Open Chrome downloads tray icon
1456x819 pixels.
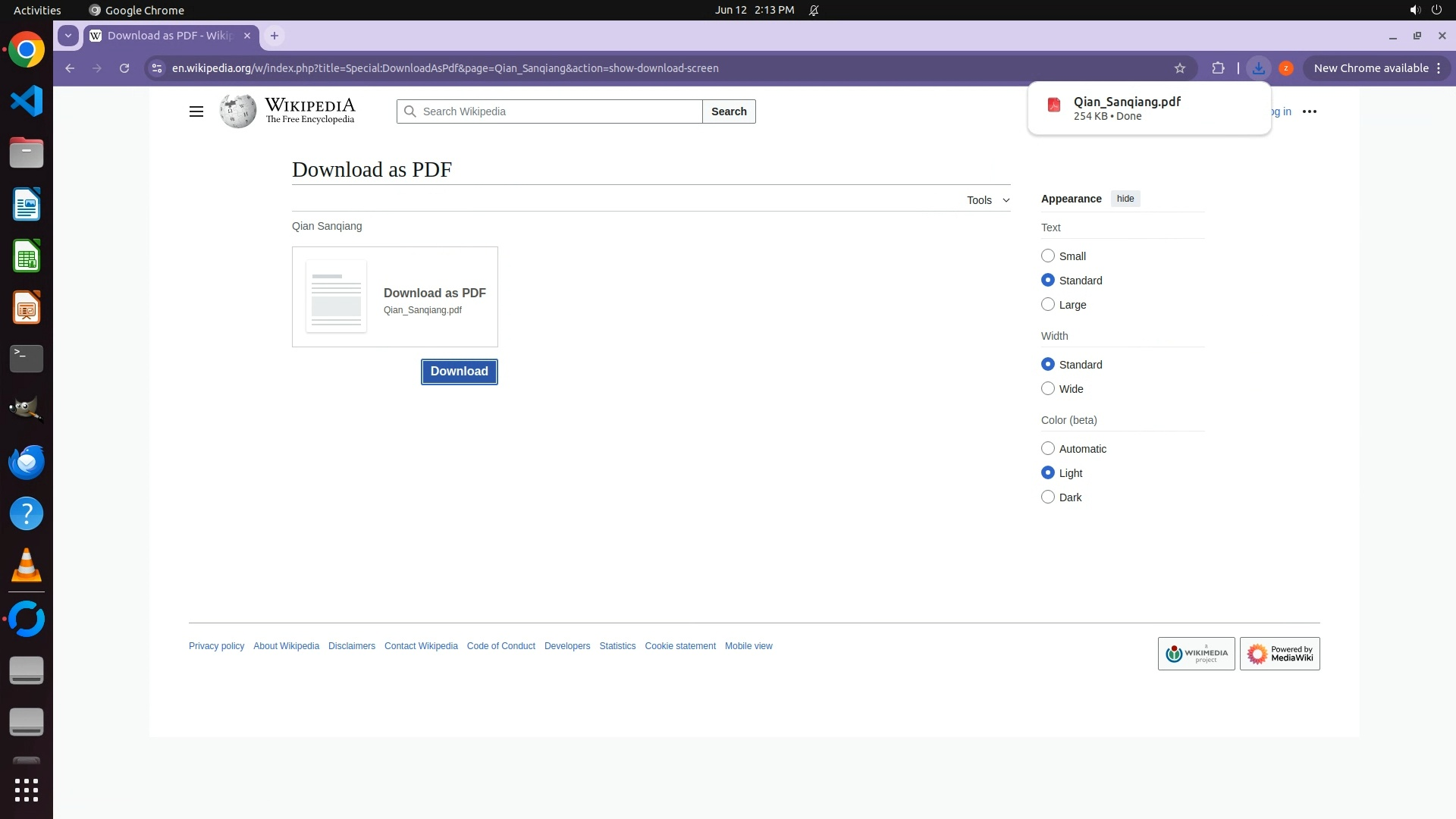pos(1258,68)
